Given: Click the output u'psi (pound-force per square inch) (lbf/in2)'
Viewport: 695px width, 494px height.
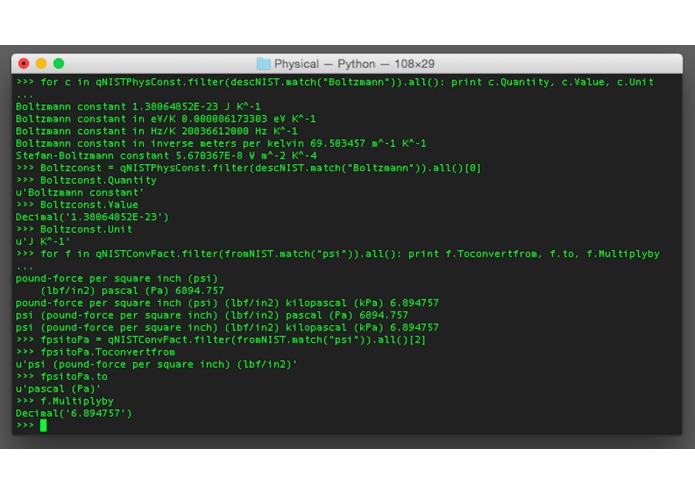Looking at the screenshot, I should pyautogui.click(x=156, y=365).
